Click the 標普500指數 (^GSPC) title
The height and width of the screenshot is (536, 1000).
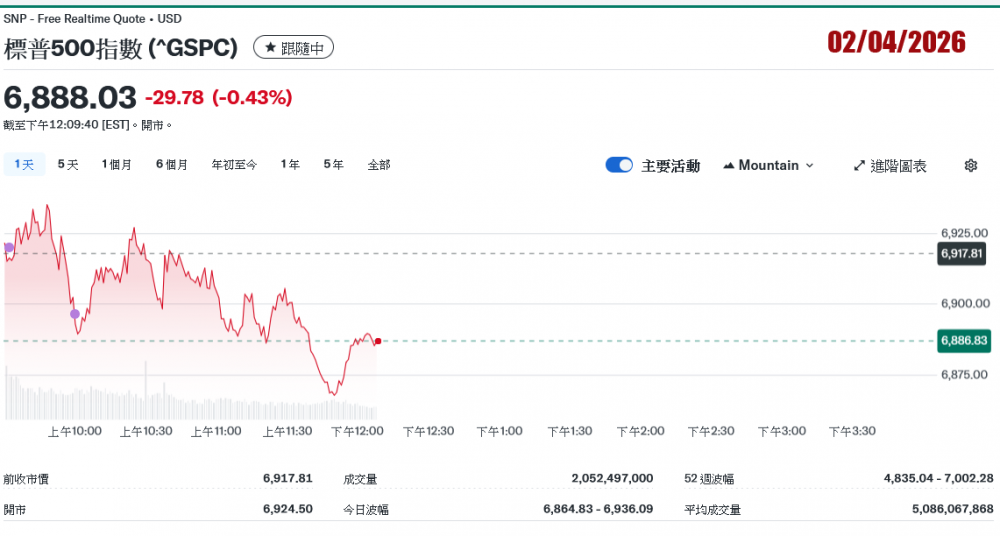tap(121, 47)
